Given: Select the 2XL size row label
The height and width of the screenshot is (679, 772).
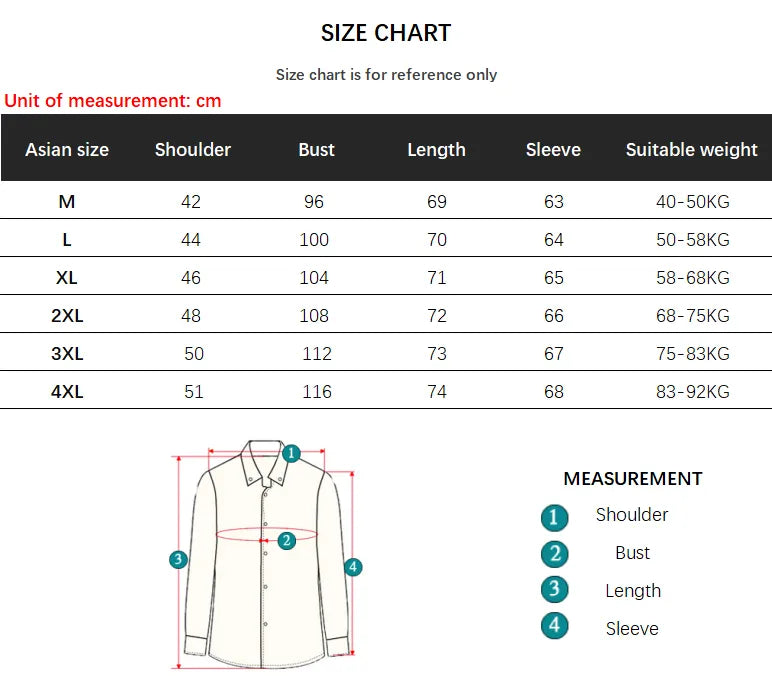Looking at the screenshot, I should [67, 316].
